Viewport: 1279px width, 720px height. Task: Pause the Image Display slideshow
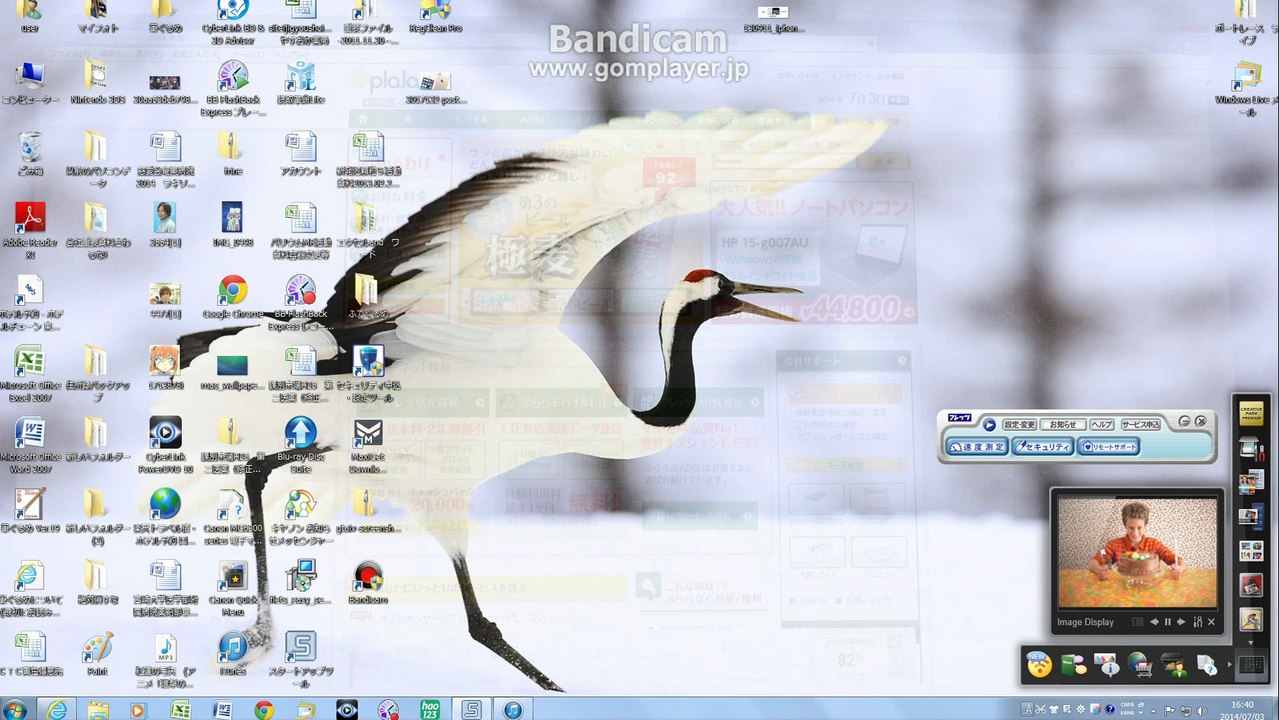click(1167, 622)
